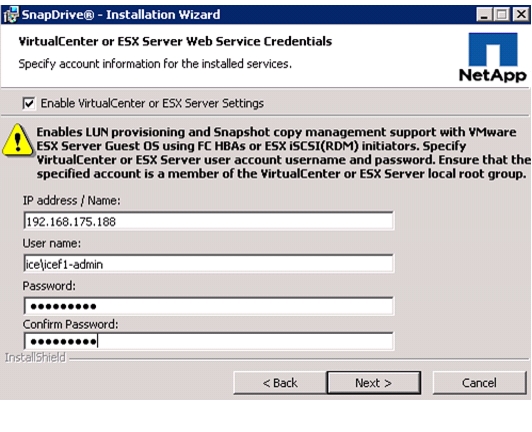Click the SnapDrive installer title bar icon
This screenshot has height=432, width=532.
[10, 15]
